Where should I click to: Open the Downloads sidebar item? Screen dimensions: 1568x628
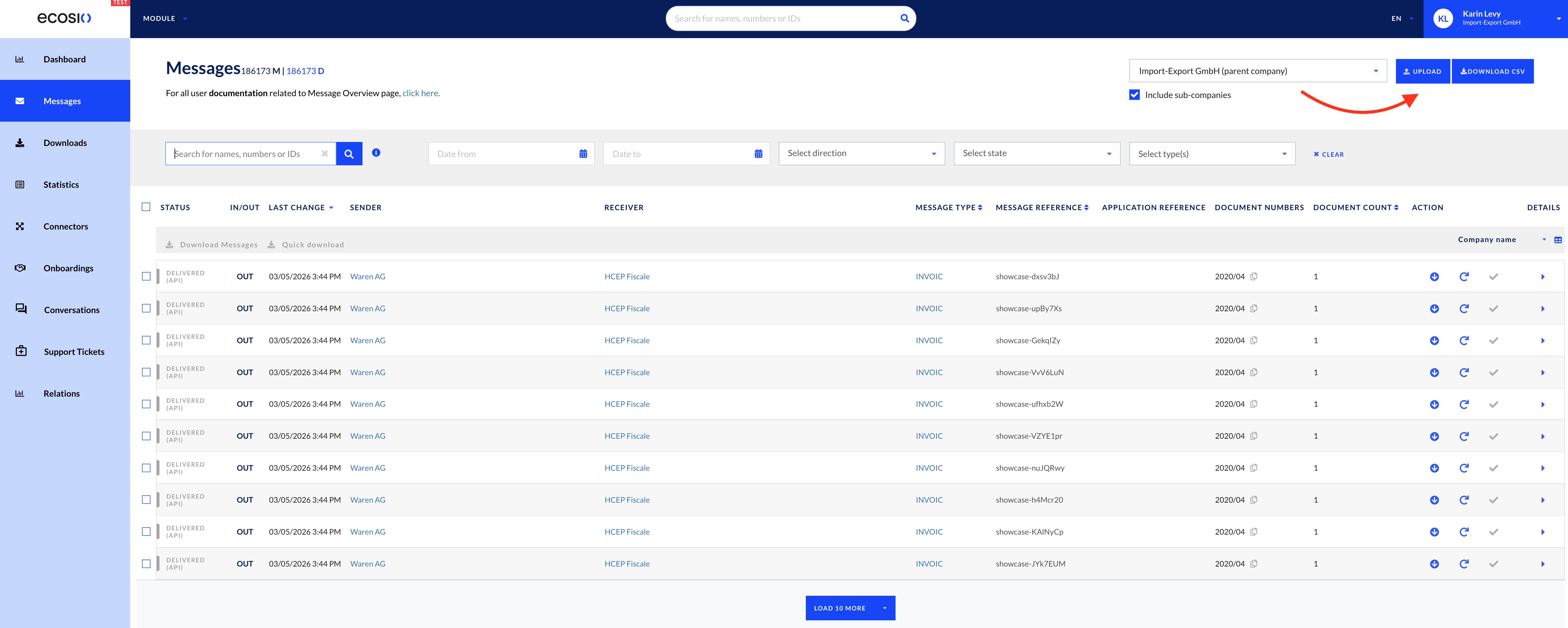[x=65, y=143]
